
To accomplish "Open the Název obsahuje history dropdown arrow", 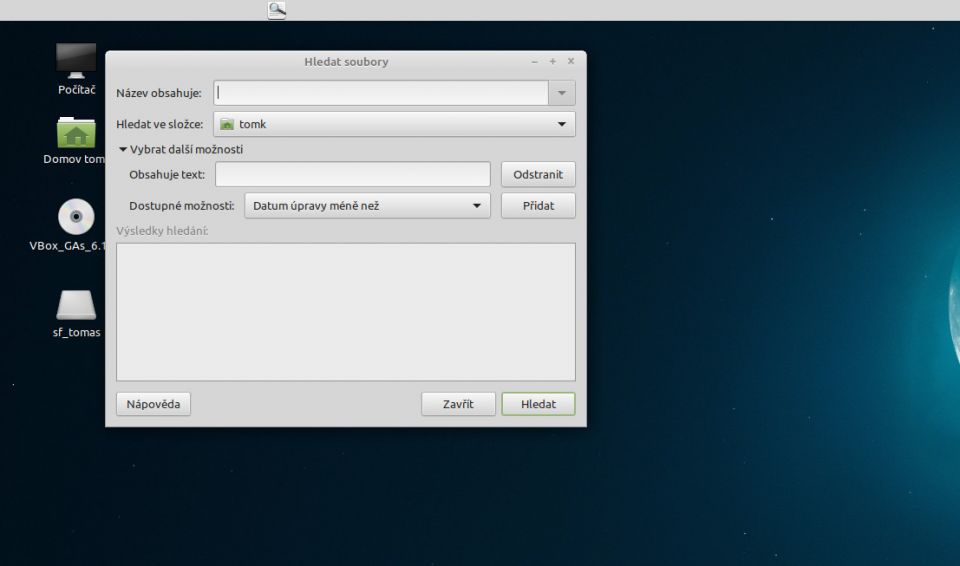I will [x=561, y=93].
